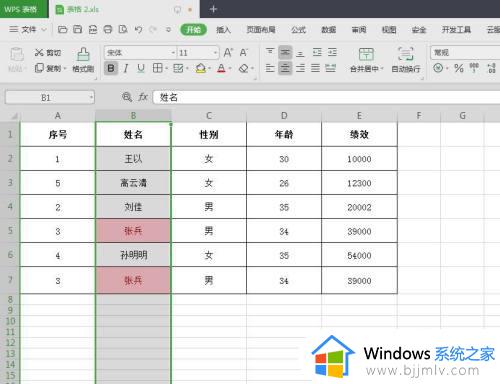Image resolution: width=500 pixels, height=384 pixels.
Task: Apply distributed alignment icon
Action: click(331, 68)
